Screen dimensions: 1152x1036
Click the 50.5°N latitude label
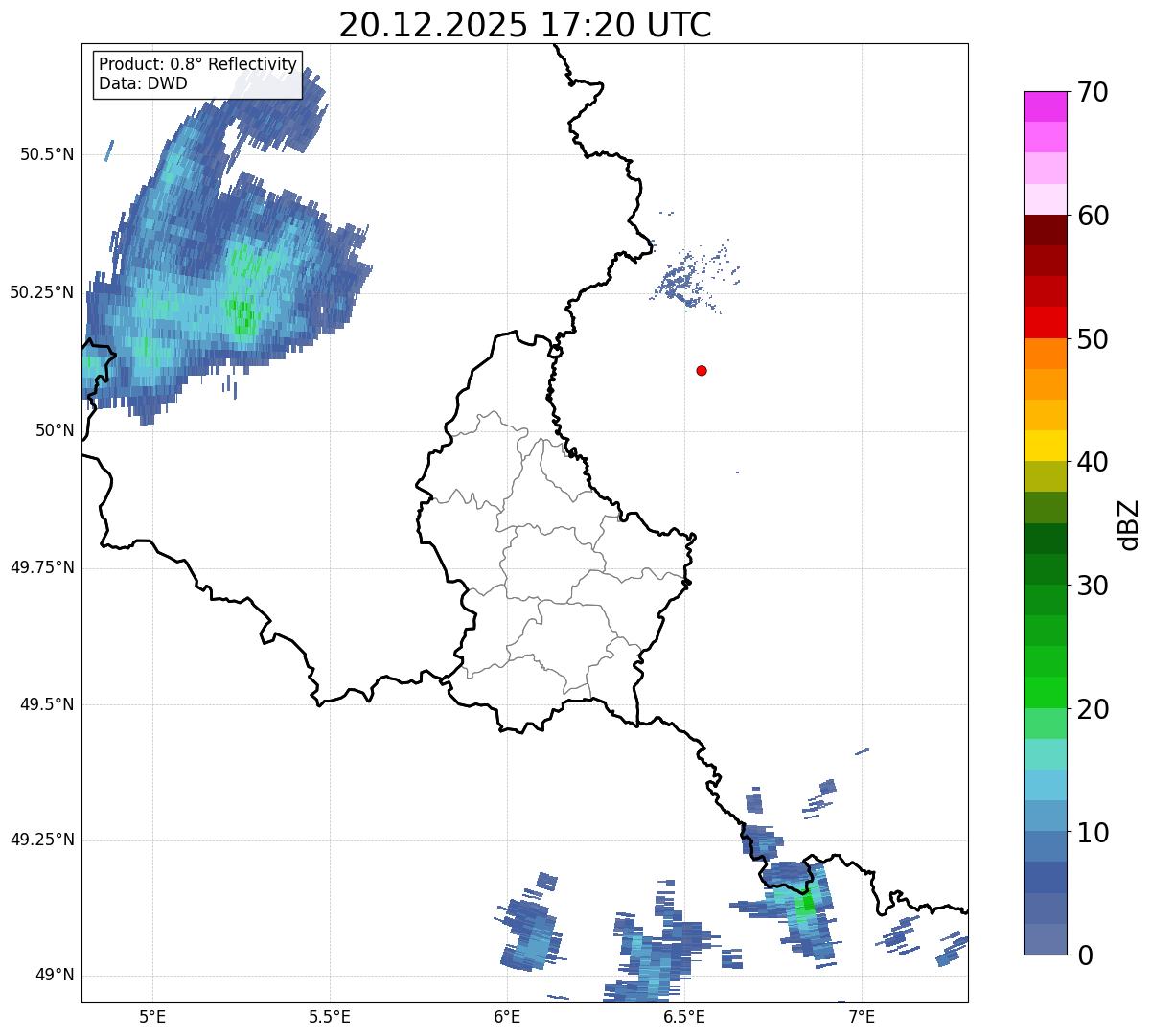(47, 154)
